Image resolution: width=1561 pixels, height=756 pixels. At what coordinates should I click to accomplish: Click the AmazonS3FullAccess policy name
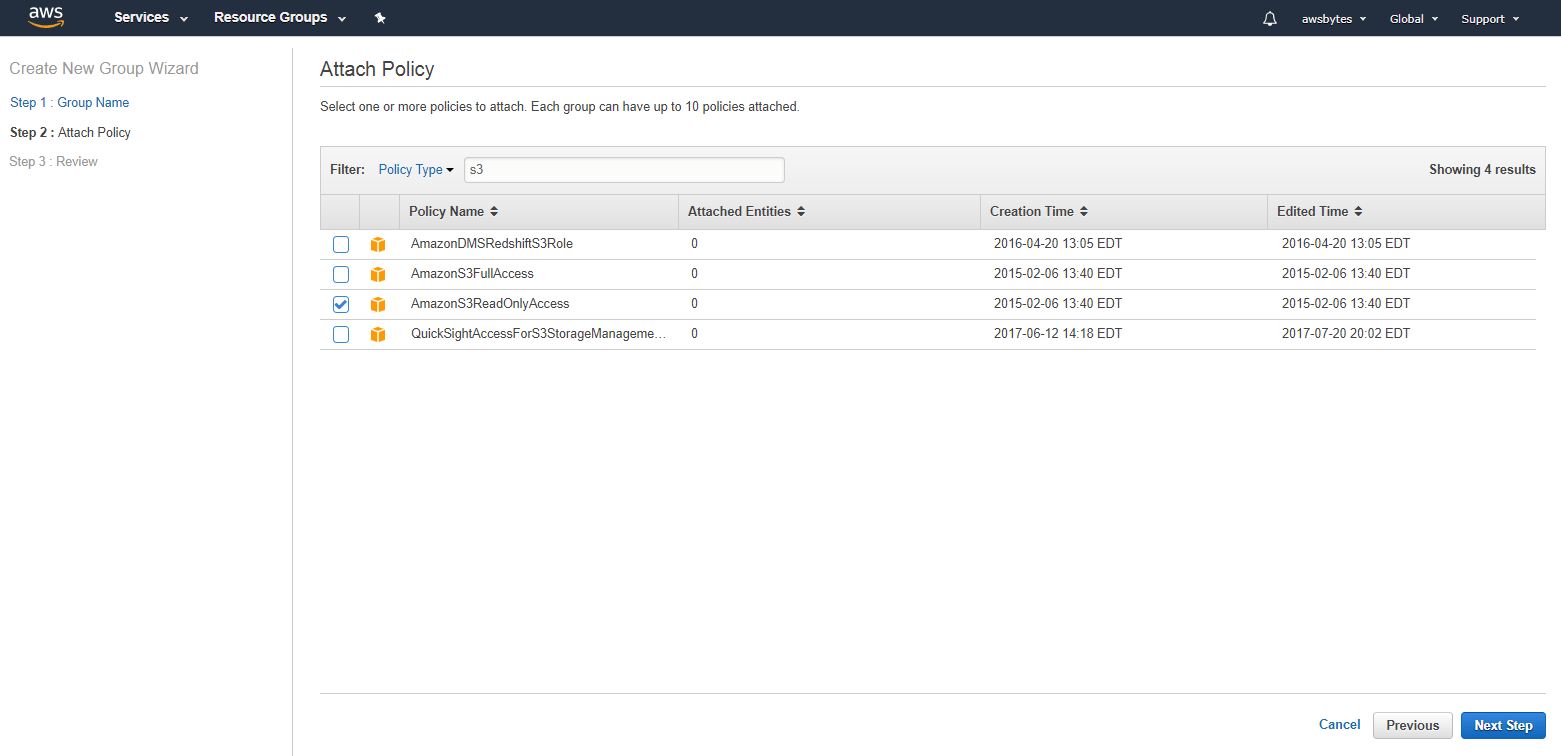coord(472,274)
